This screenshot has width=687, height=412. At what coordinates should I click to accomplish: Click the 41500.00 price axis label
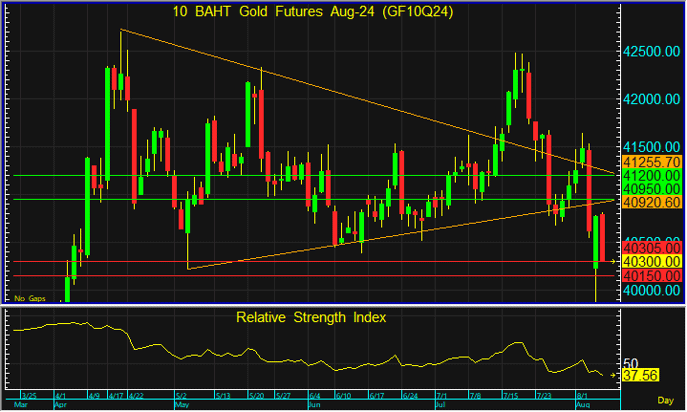[651, 146]
